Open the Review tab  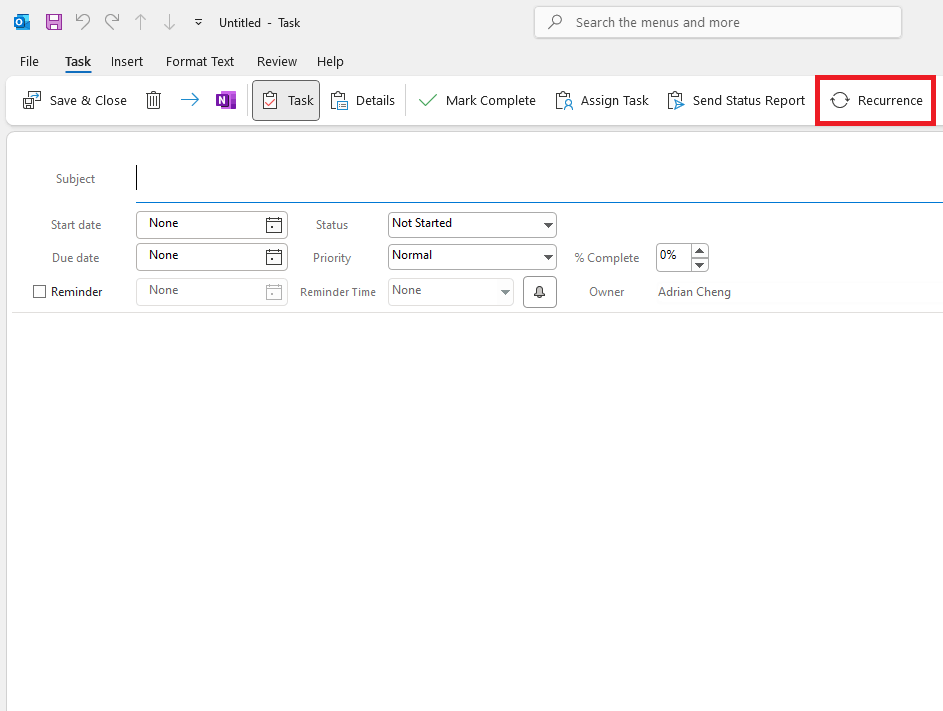[x=277, y=61]
